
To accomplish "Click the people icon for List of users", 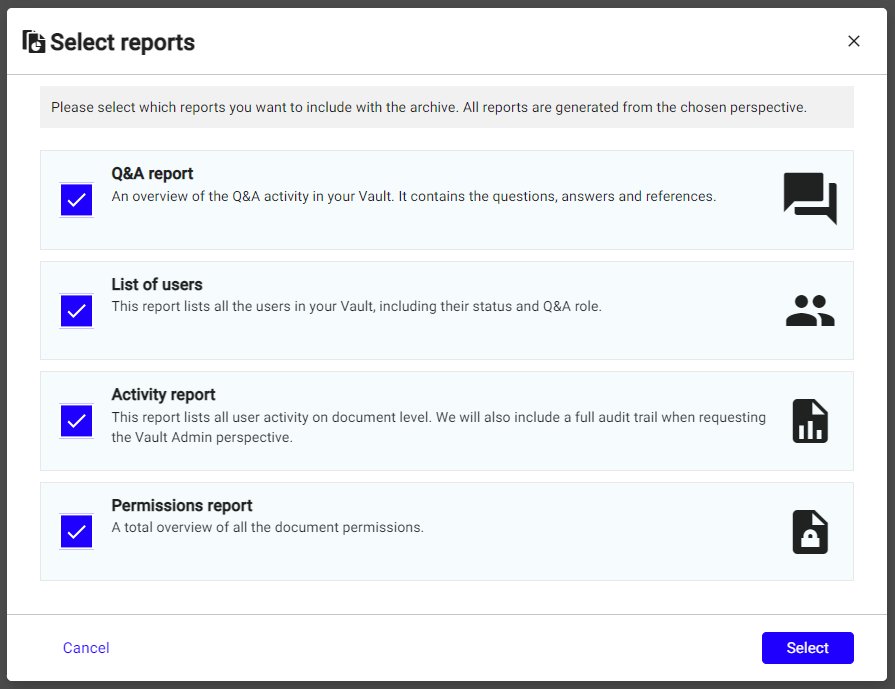I will (809, 311).
